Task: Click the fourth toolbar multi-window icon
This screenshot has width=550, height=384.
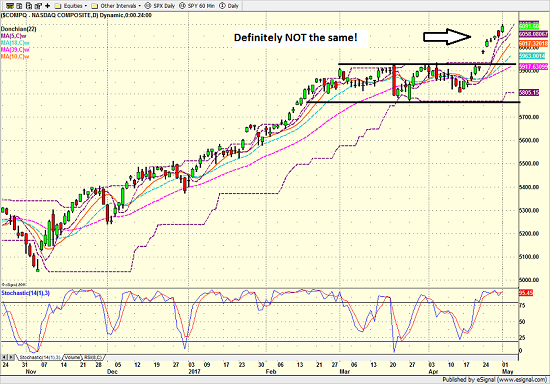Action: click(x=38, y=6)
